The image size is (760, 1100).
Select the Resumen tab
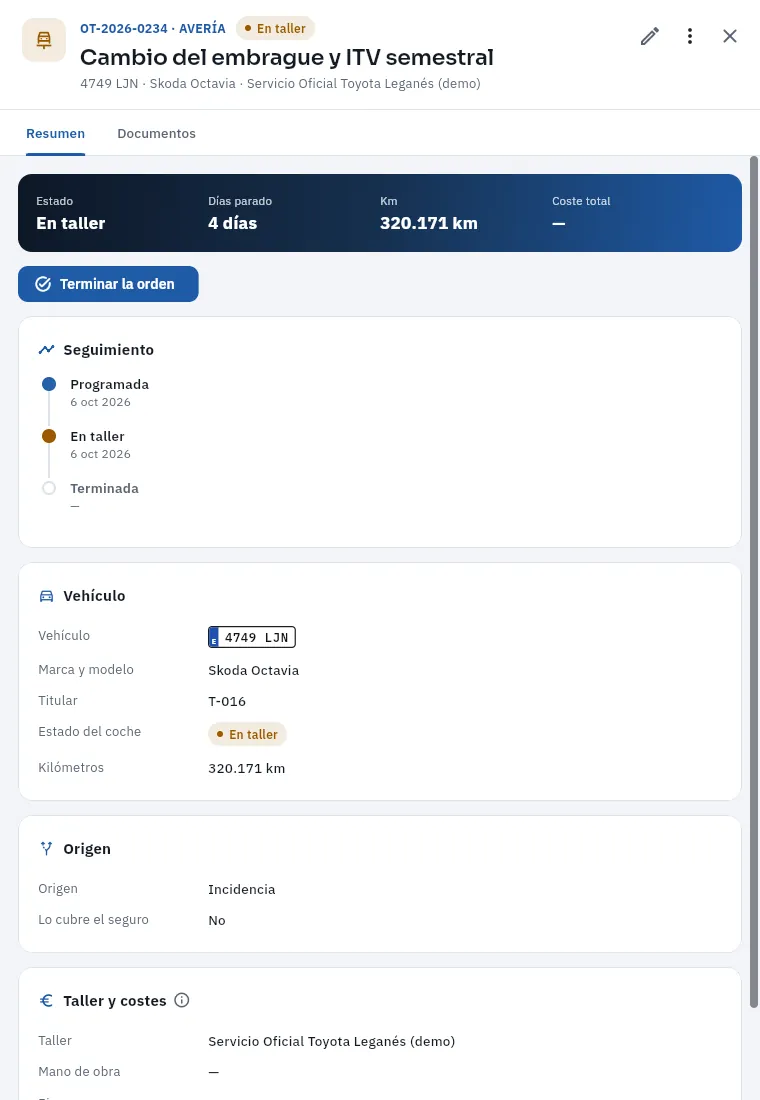coord(55,133)
